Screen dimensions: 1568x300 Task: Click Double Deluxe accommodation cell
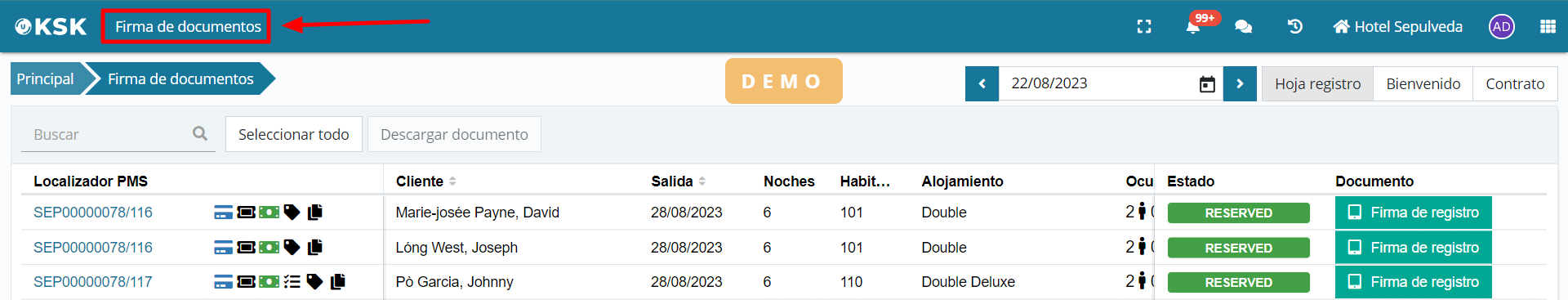pos(969,282)
